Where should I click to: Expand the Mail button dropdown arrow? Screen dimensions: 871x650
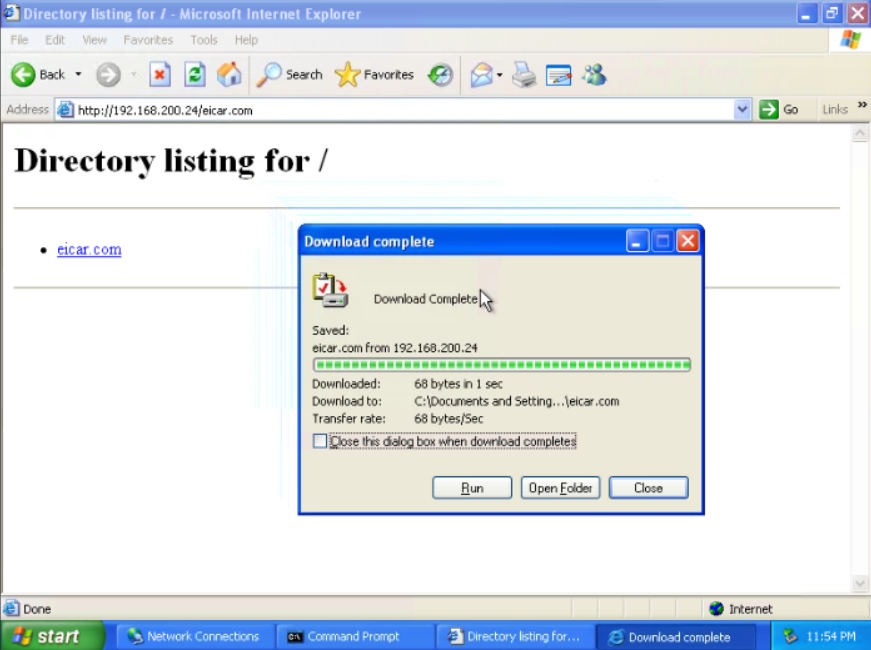click(499, 74)
